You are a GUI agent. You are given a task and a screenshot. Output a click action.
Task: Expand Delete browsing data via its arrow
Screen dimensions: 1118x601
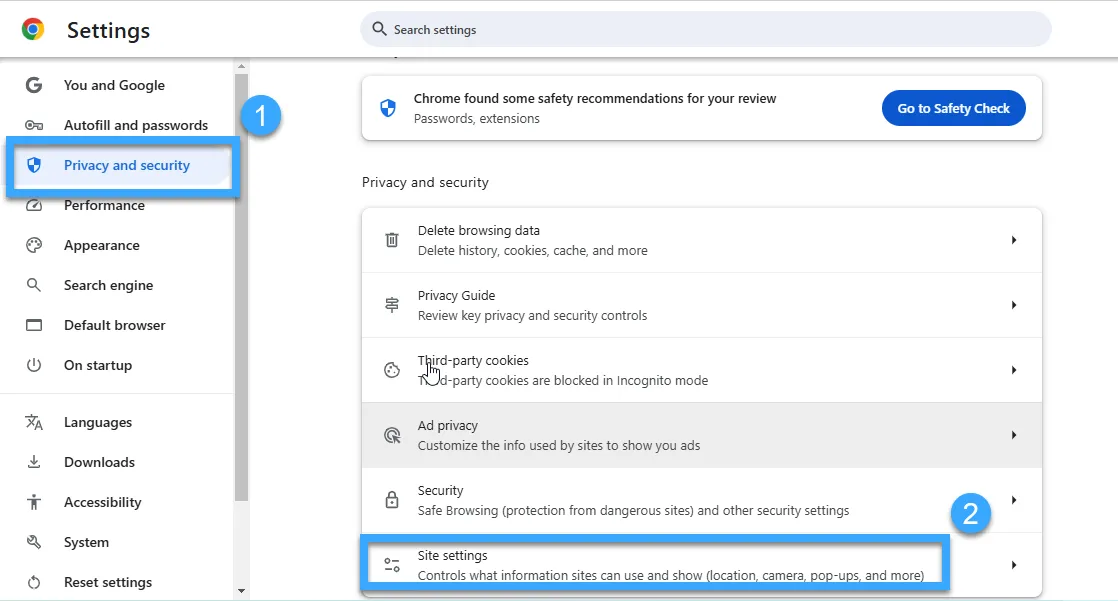[1013, 240]
